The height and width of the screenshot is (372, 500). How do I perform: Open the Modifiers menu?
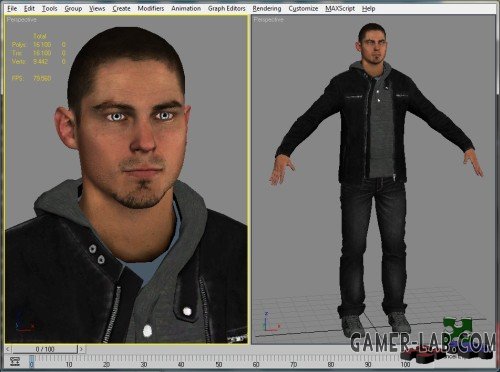[151, 8]
